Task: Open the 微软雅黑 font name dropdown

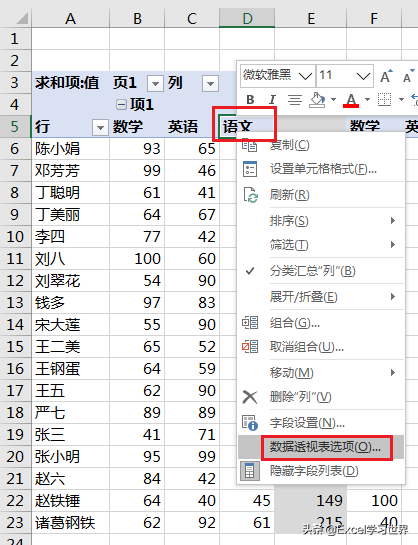Action: [305, 75]
